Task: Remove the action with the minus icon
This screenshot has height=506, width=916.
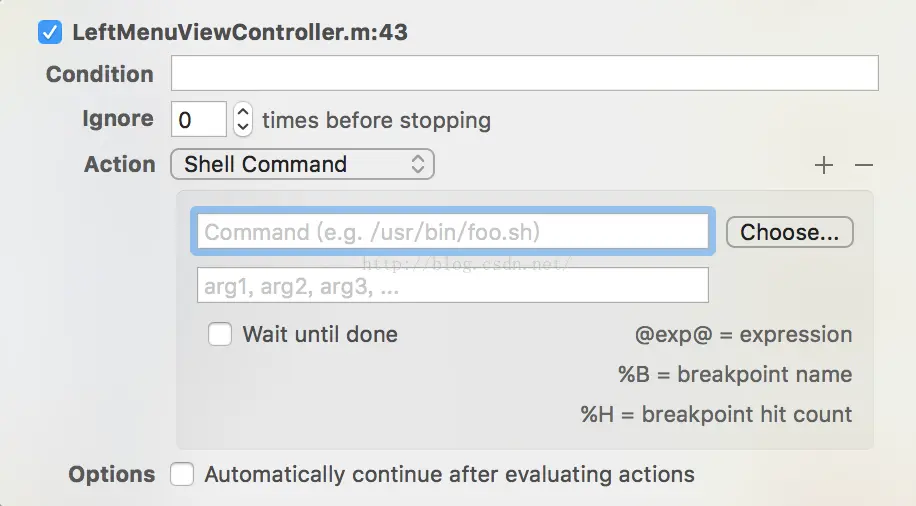Action: tap(864, 166)
